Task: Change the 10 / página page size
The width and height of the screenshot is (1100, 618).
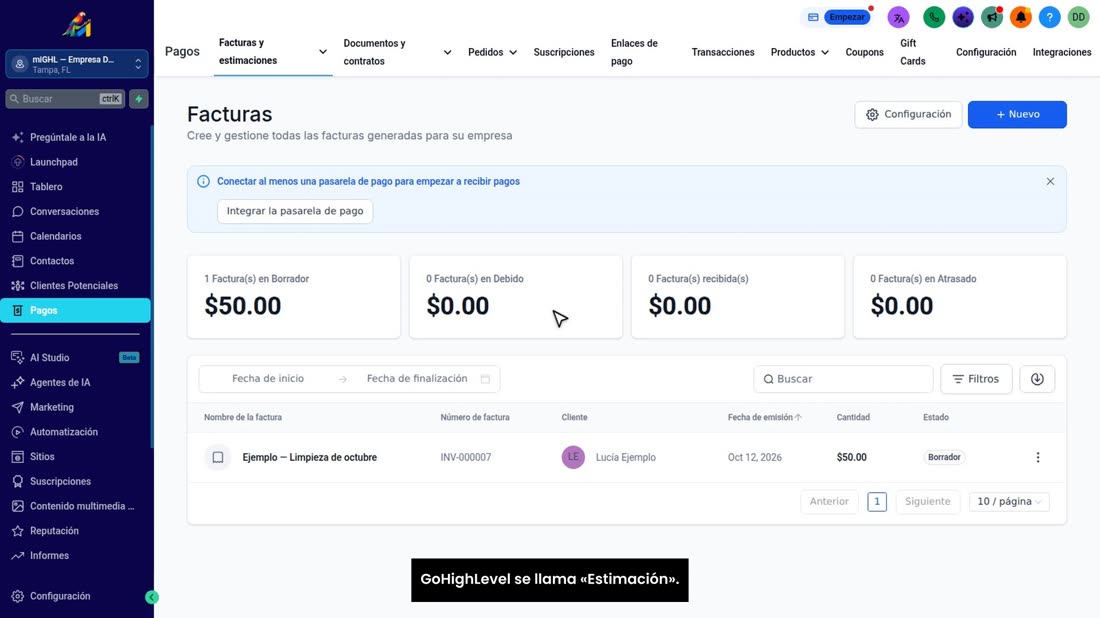Action: (1009, 502)
